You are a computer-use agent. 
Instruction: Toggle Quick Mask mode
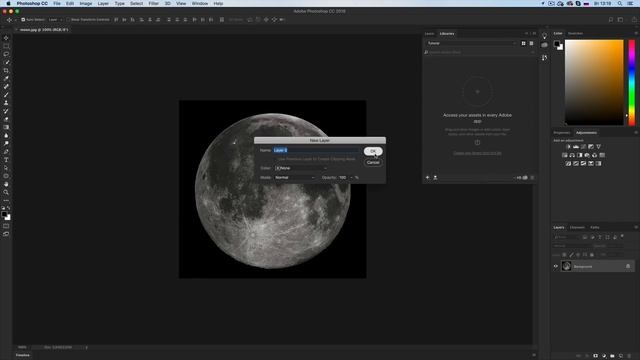(x=6, y=226)
